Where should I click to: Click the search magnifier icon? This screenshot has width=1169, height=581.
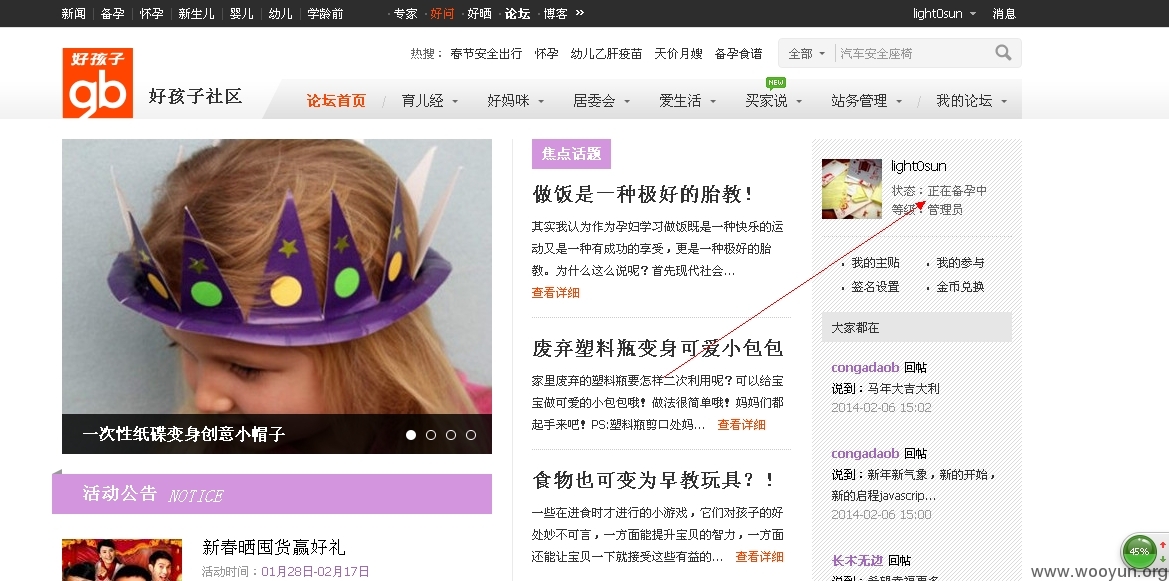[x=1003, y=53]
